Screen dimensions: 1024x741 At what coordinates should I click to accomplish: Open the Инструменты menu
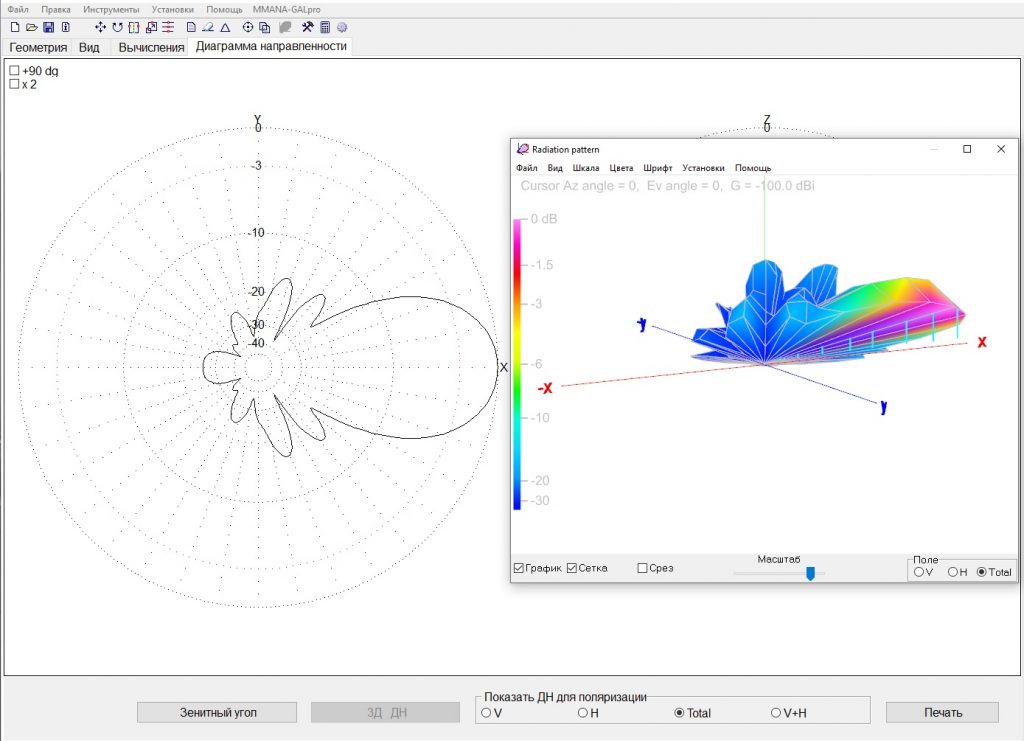tap(111, 9)
